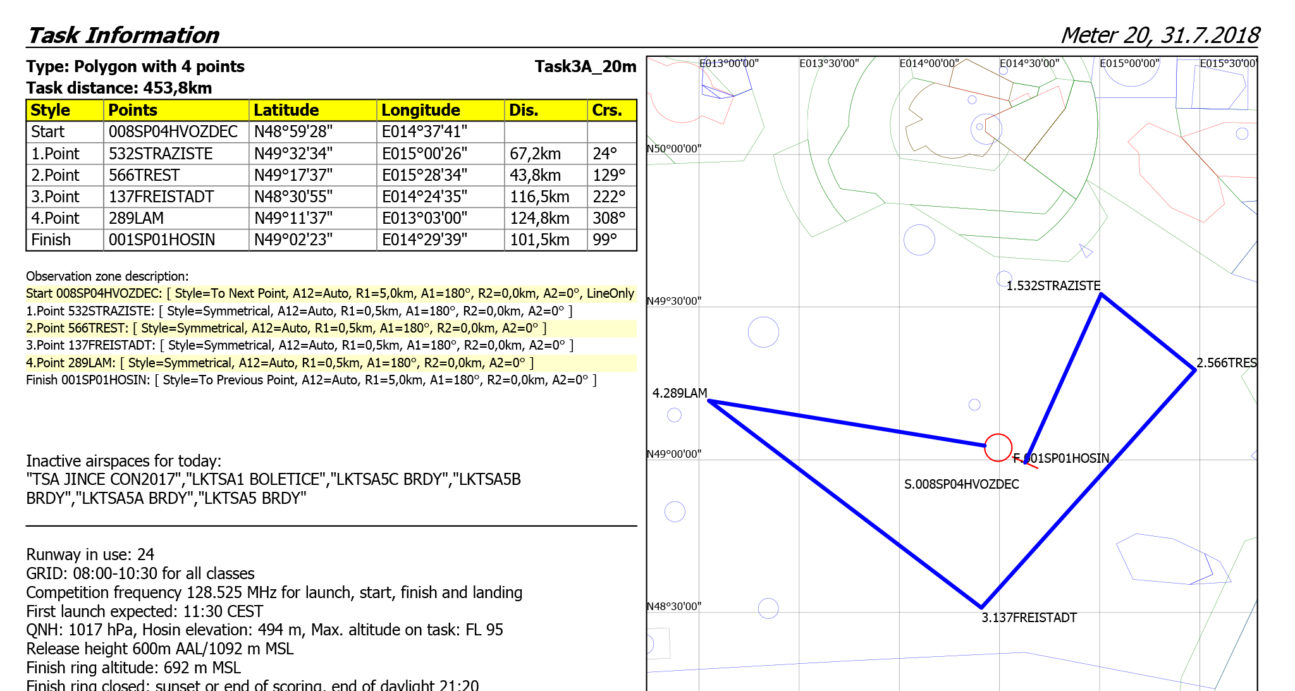This screenshot has height=691, width=1295.
Task: Select the 3.137FREISTADT turnpoint label on map
Action: (1030, 618)
